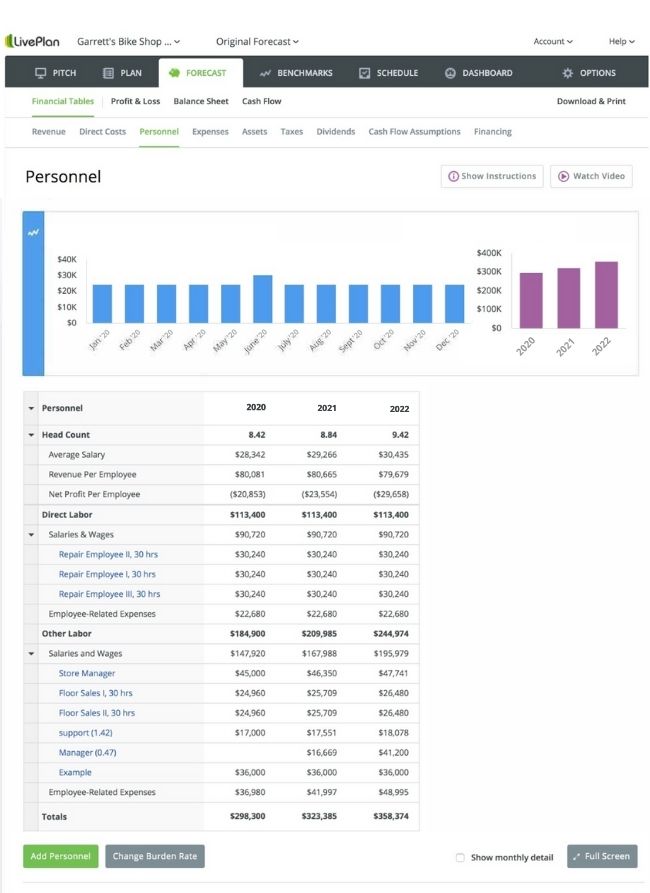Image resolution: width=650 pixels, height=893 pixels.
Task: Click the LivePlan logo
Action: tap(32, 42)
